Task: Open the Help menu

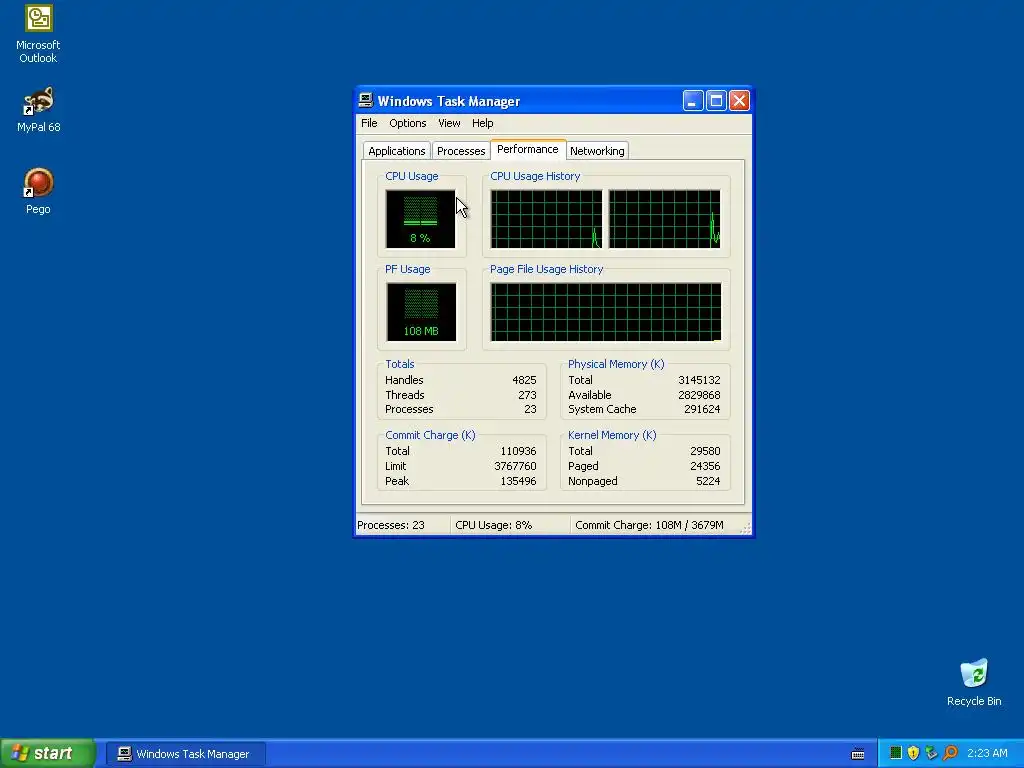Action: pos(483,123)
